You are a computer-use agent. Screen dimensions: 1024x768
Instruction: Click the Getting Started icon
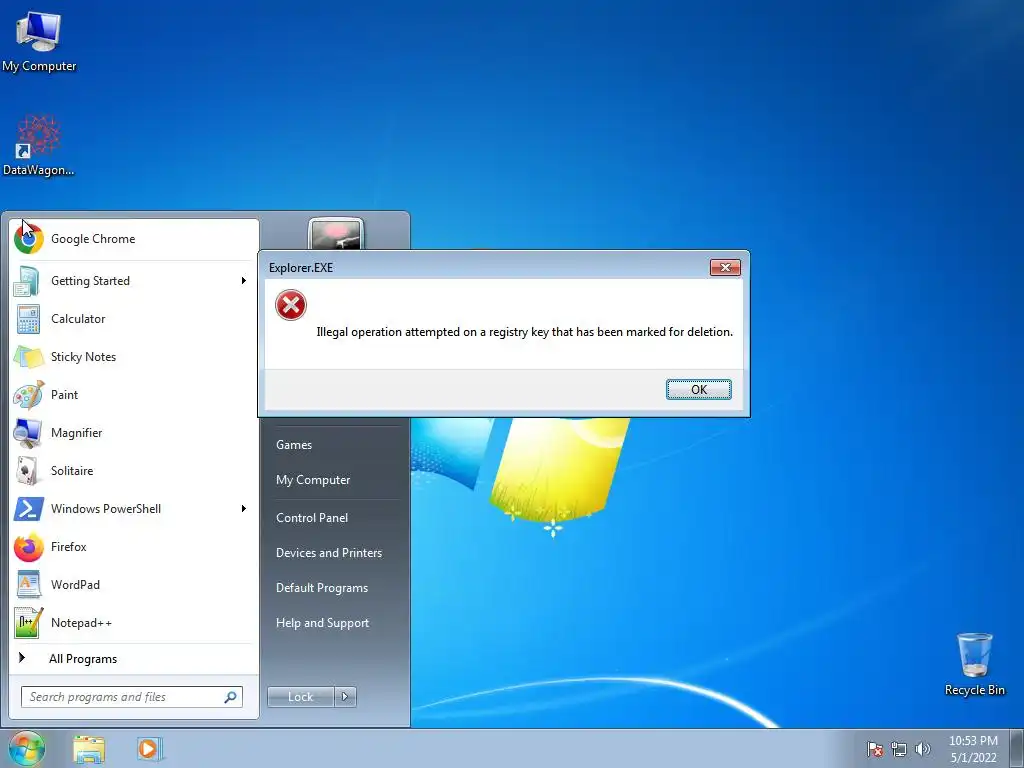27,281
